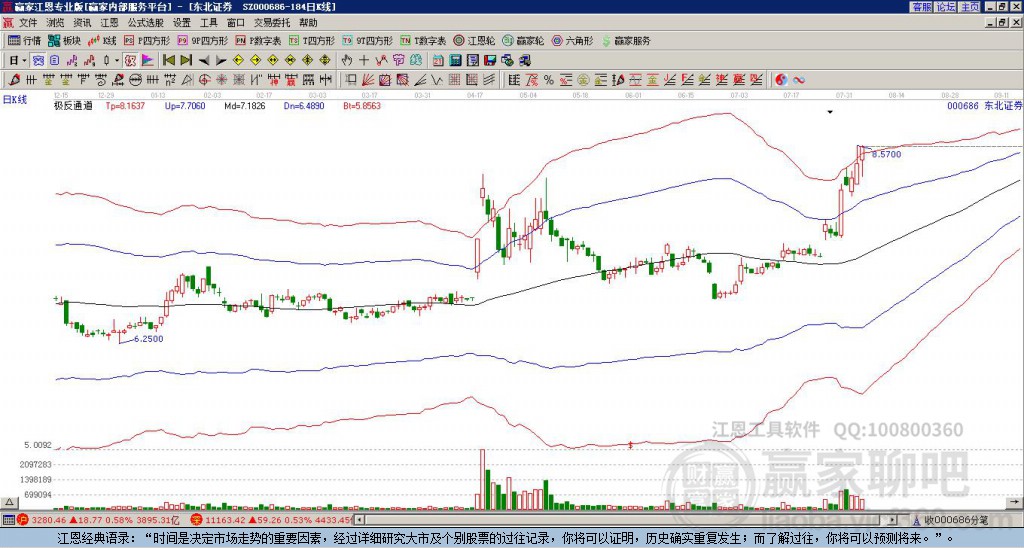Screen dimensions: 1024x548
Task: Open the 公式选股 menu
Action: pyautogui.click(x=146, y=23)
